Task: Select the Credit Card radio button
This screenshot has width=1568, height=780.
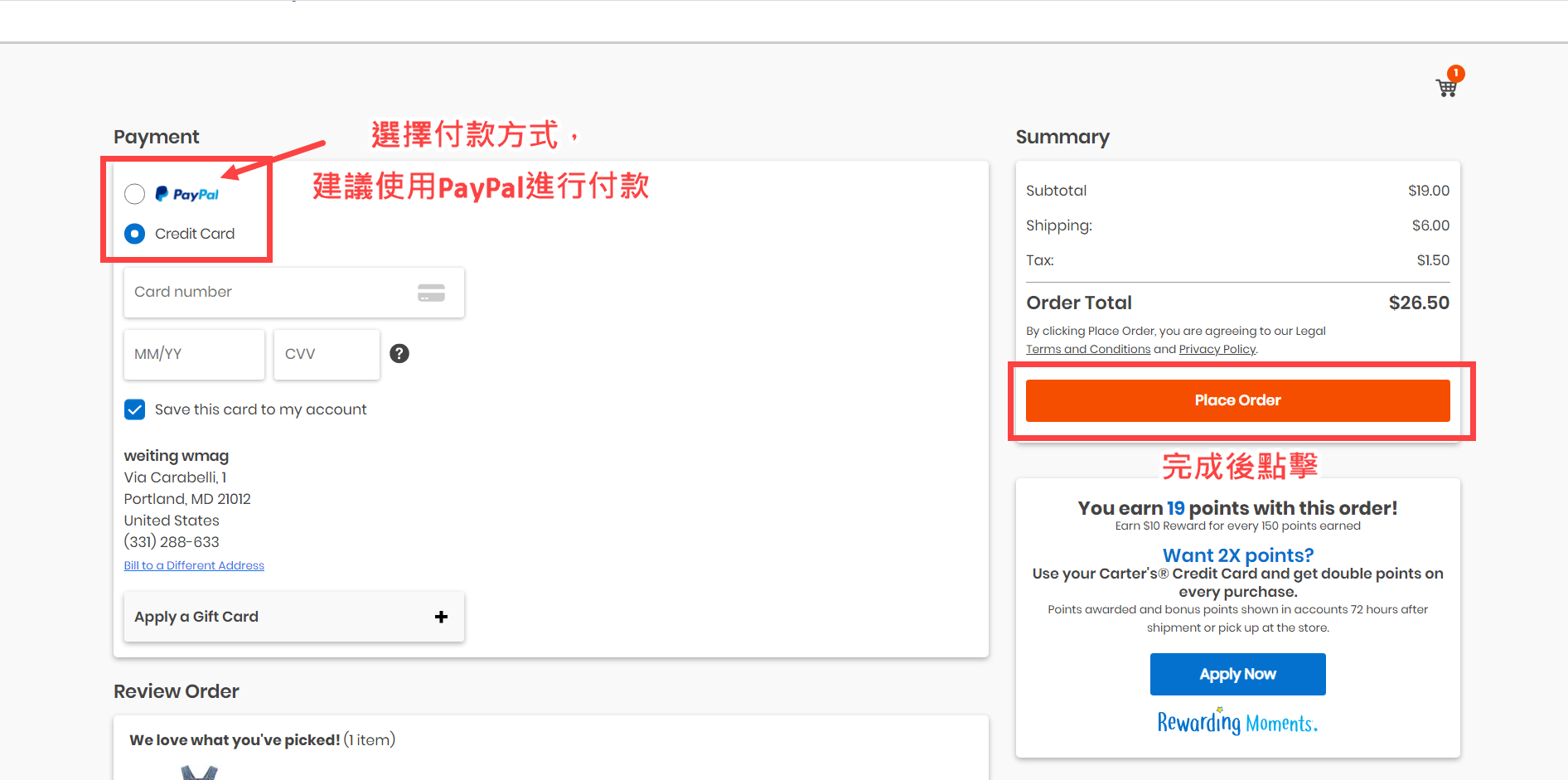Action: [x=134, y=234]
